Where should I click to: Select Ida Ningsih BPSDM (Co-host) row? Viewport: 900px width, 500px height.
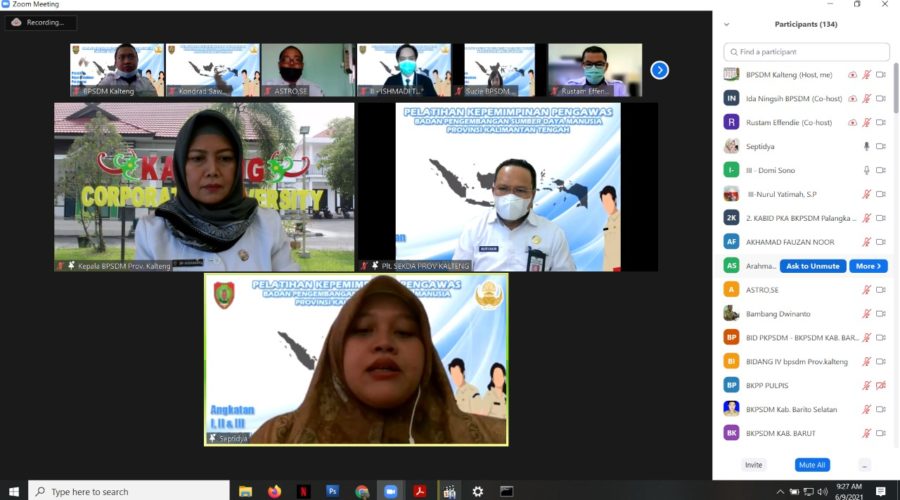804,99
